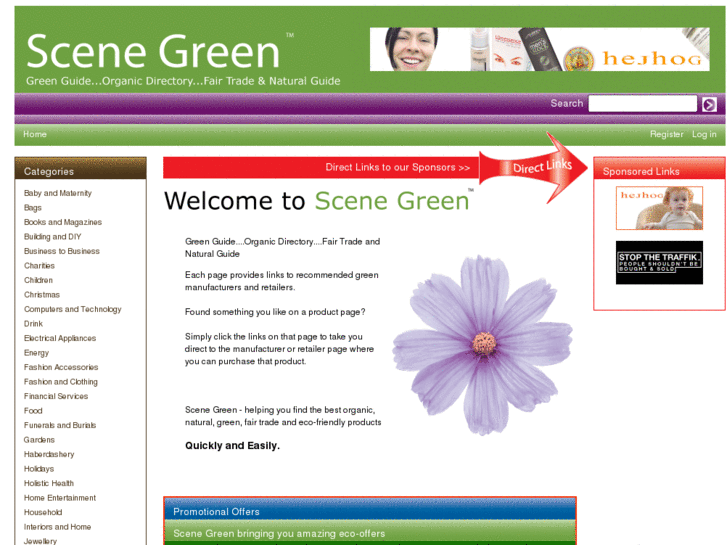Click the Sponsored Links panel header
This screenshot has height=545, width=727.
(659, 168)
